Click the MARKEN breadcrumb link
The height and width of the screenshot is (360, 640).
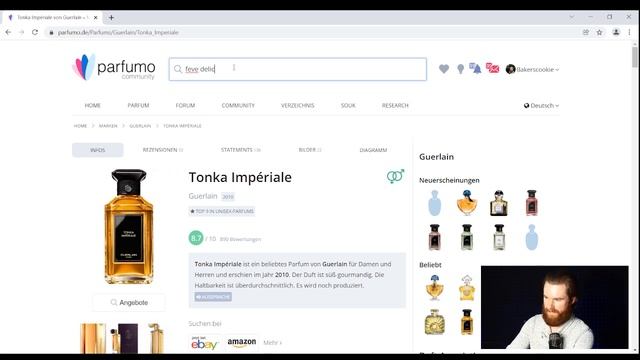point(108,126)
